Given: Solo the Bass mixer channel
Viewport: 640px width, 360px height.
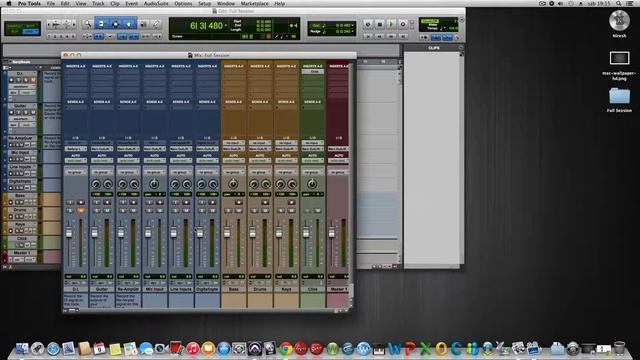Looking at the screenshot, I should [228, 211].
